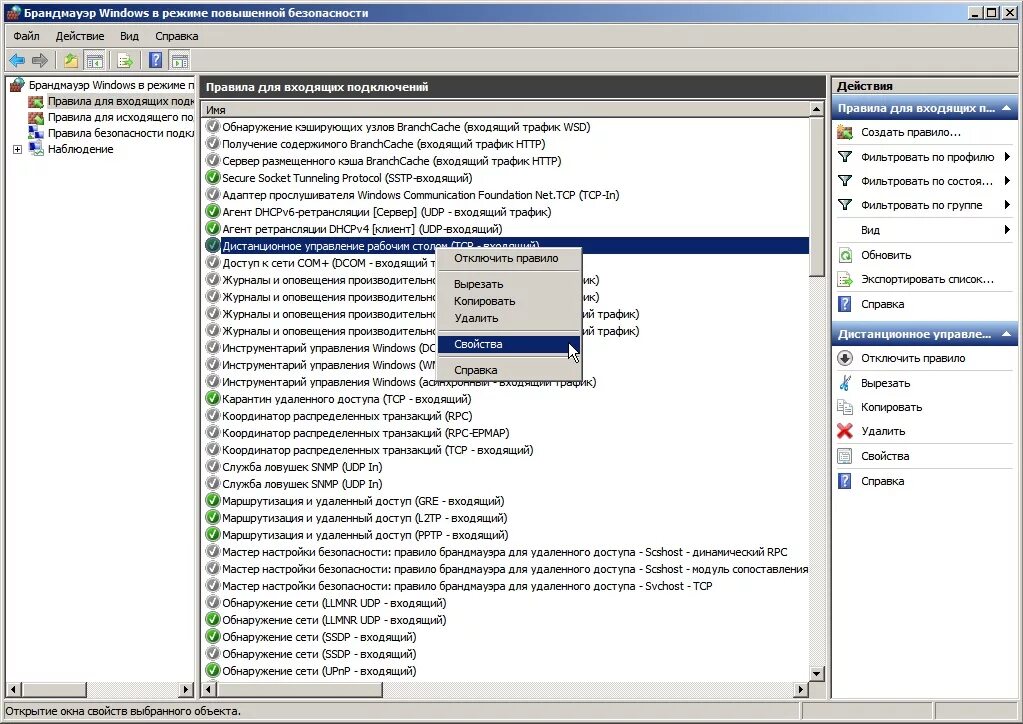Click Обновить in Actions pane
The width and height of the screenshot is (1023, 724).
[886, 255]
